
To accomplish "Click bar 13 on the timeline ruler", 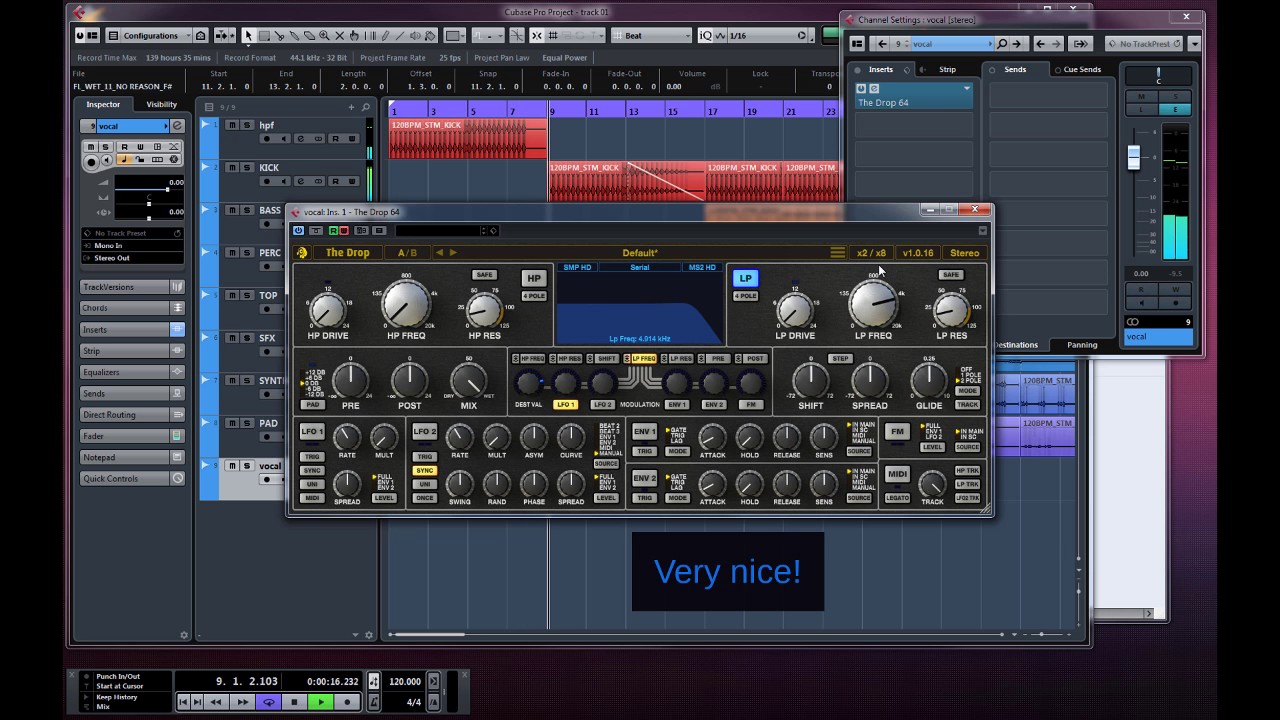I will pos(633,111).
